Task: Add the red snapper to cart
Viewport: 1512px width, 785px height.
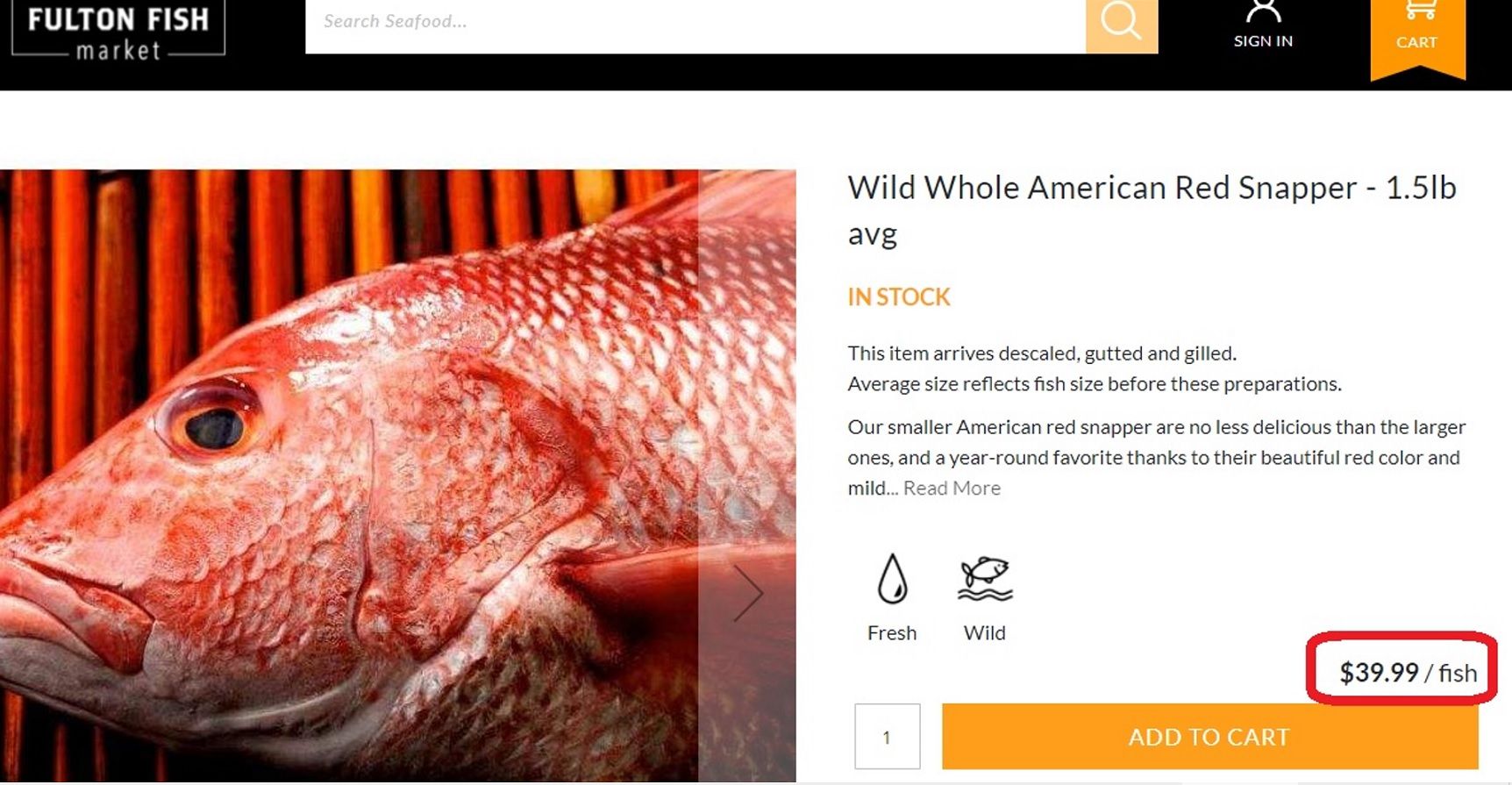Action: (1209, 737)
